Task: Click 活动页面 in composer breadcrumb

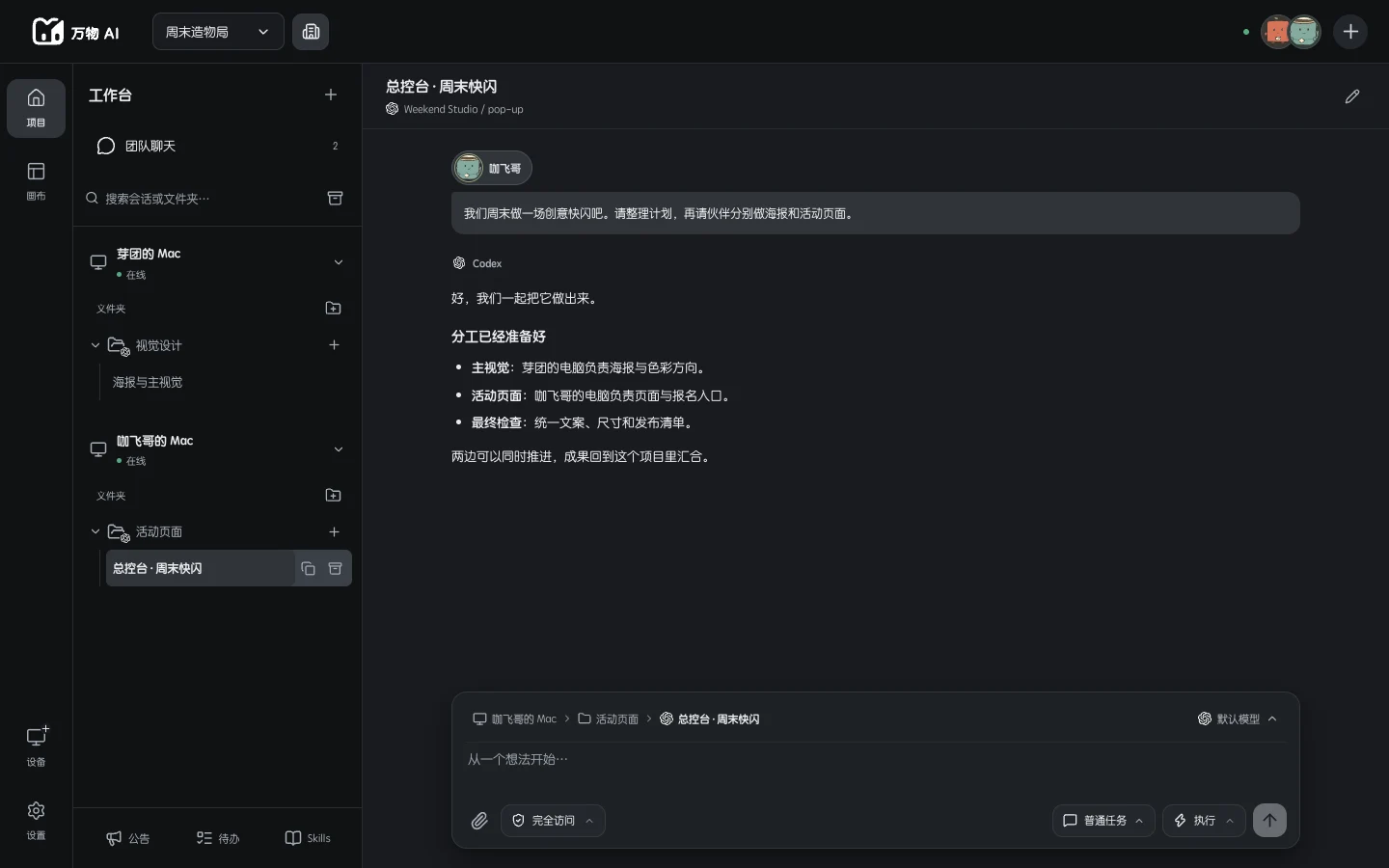Action: point(608,719)
